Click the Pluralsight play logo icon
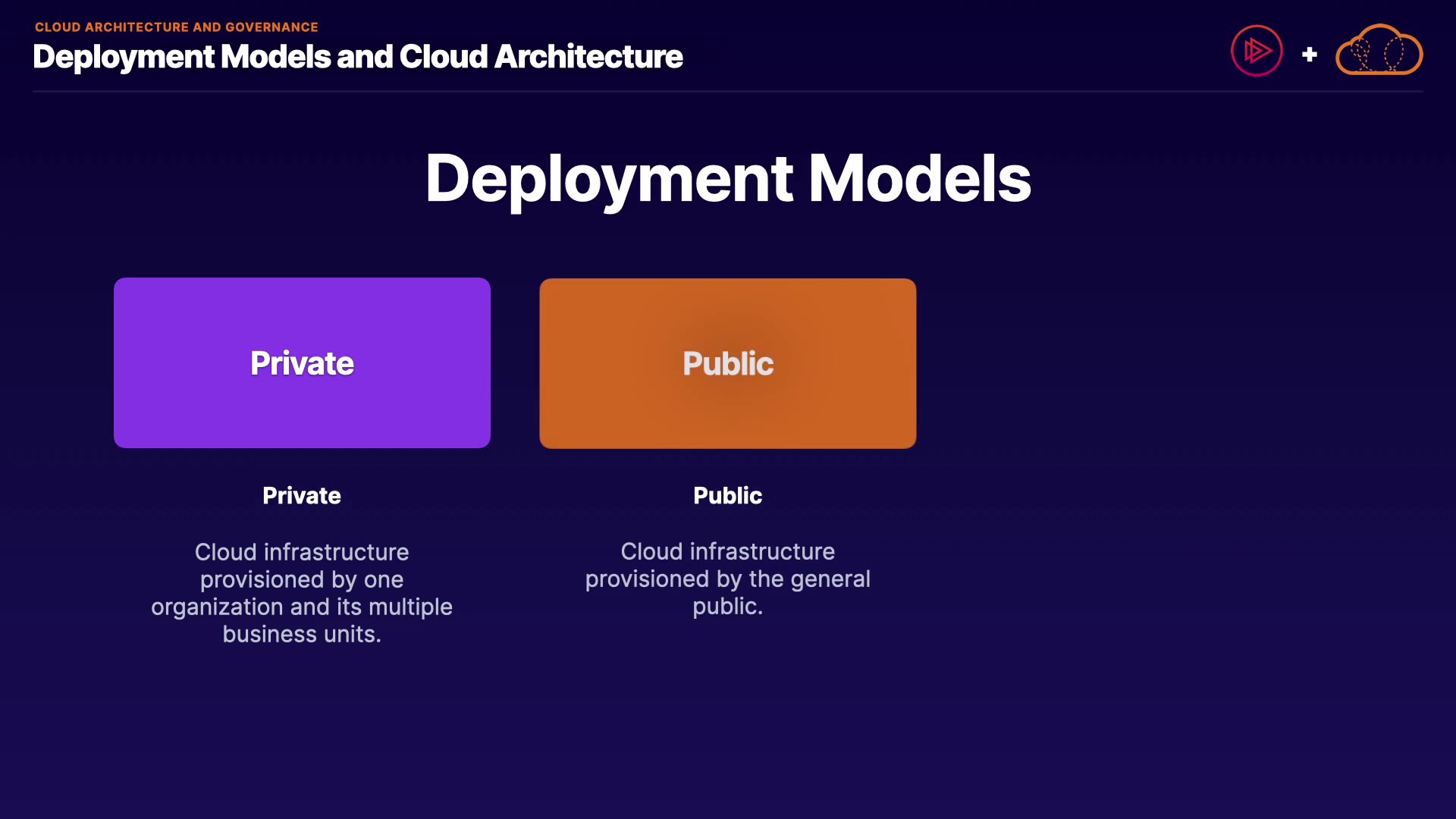The width and height of the screenshot is (1456, 819). [1257, 51]
